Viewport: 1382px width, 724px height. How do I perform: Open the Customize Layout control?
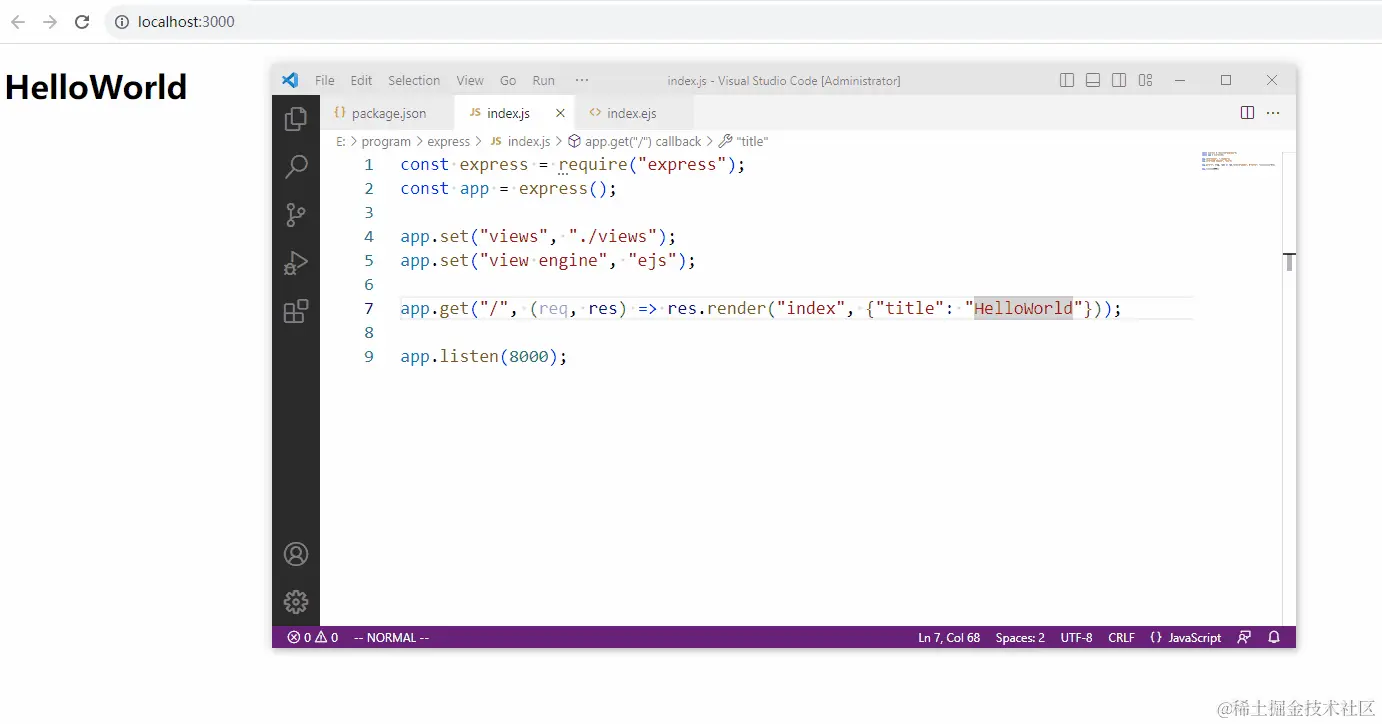tap(1146, 80)
